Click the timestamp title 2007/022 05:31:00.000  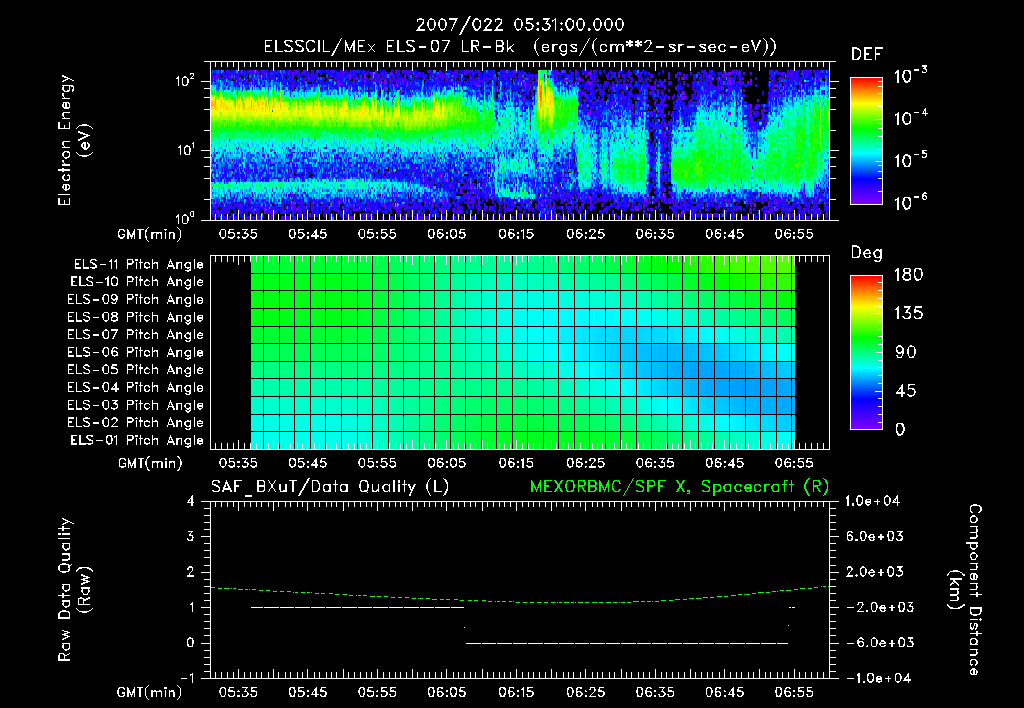tap(520, 25)
